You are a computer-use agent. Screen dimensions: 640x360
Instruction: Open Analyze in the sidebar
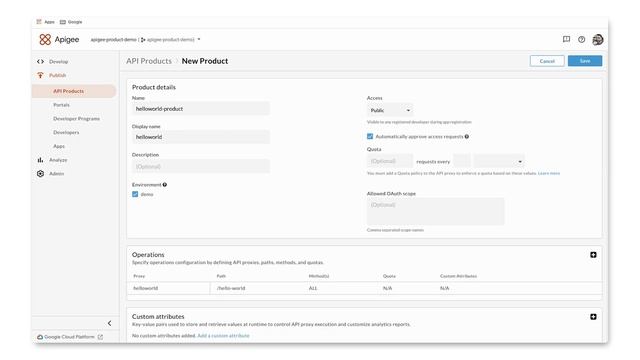(58, 160)
